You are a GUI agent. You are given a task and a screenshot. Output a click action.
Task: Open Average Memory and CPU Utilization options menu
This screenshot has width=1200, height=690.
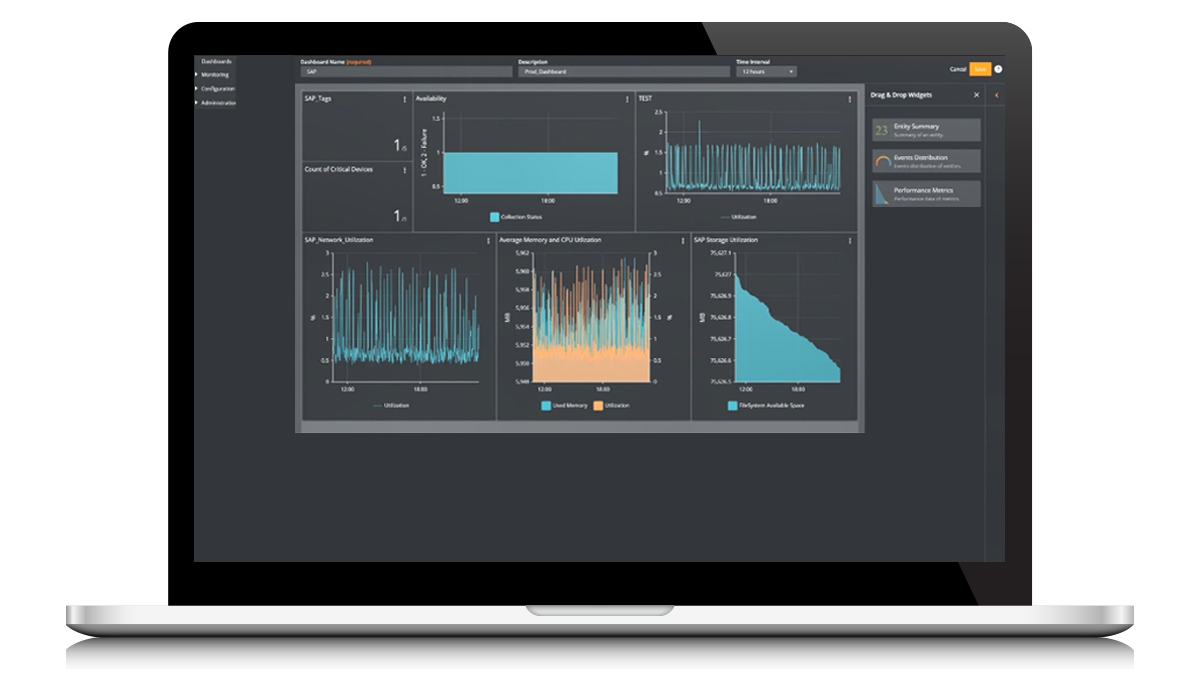point(683,240)
